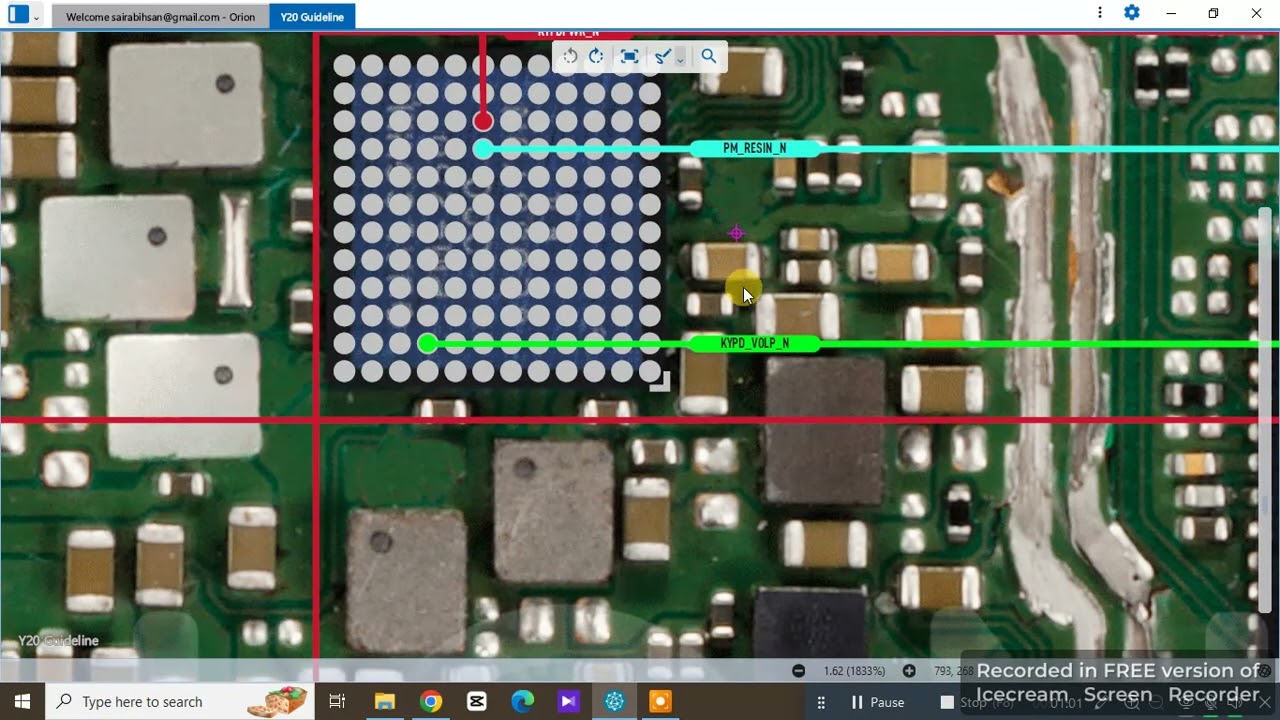
Task: Launch Google Chrome from the taskbar
Action: [431, 702]
